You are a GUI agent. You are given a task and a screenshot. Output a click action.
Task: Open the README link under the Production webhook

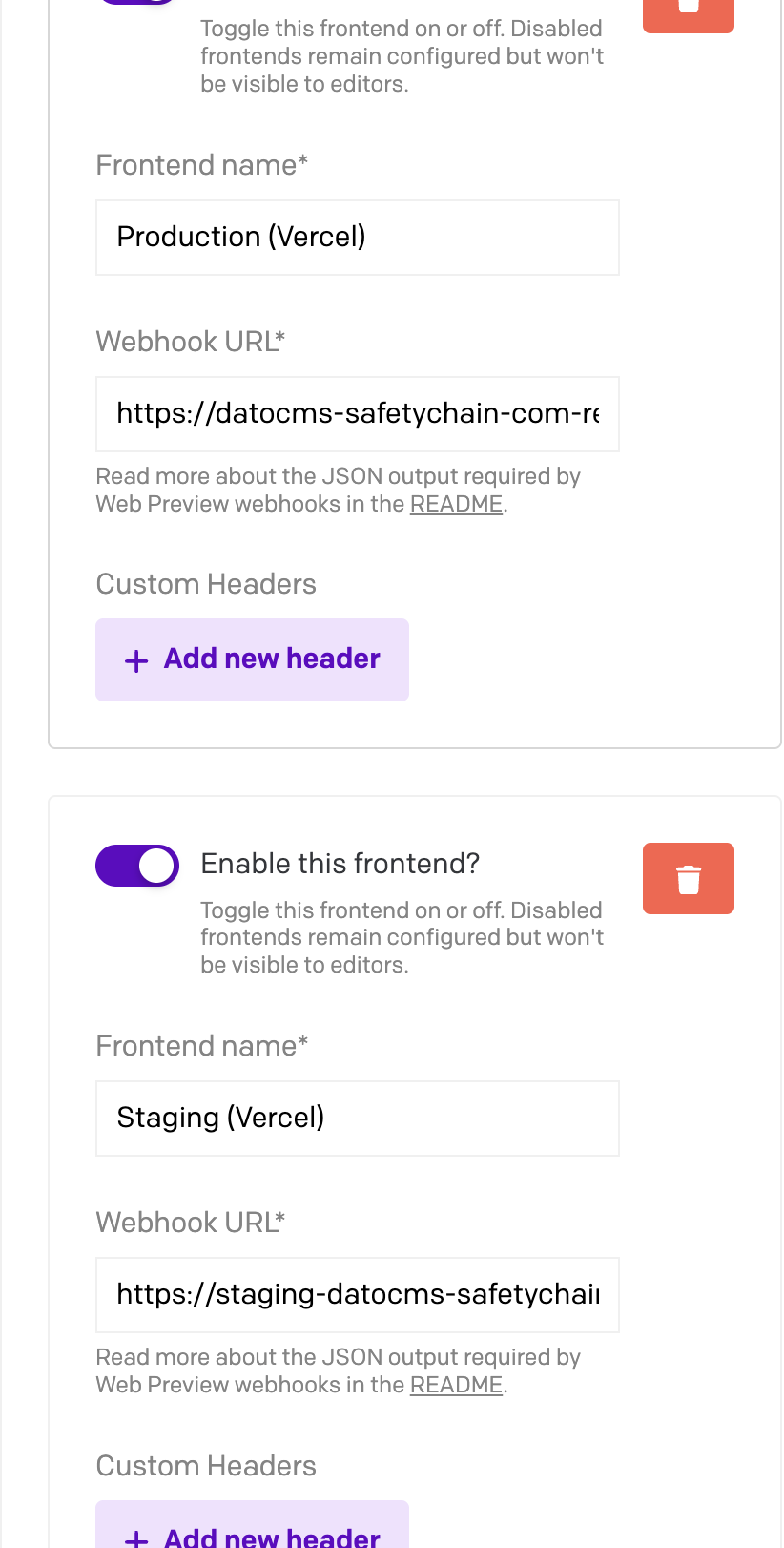pyautogui.click(x=456, y=504)
